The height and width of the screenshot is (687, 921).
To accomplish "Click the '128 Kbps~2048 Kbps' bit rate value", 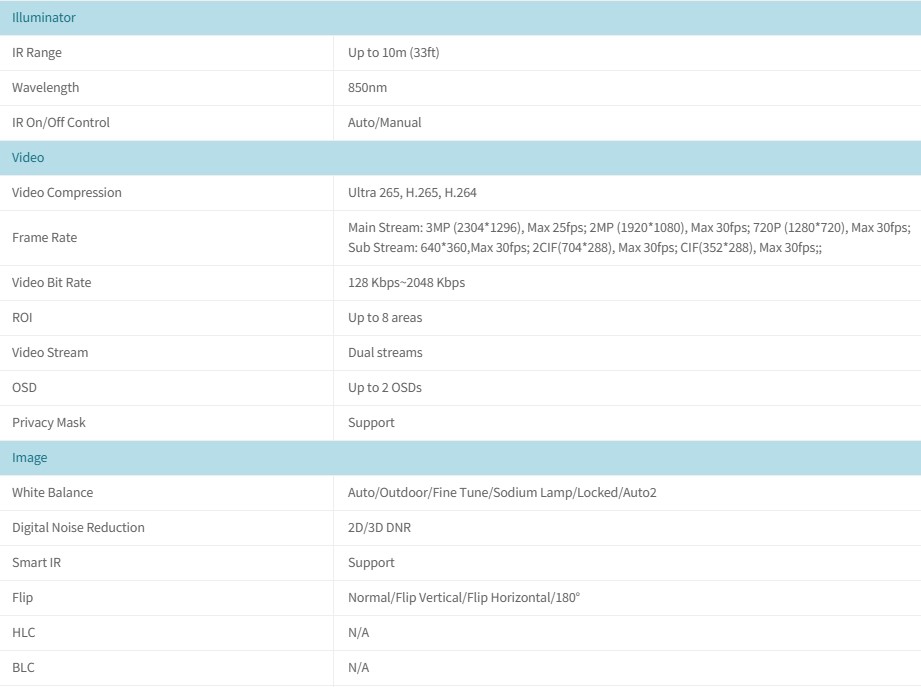I will click(x=406, y=283).
